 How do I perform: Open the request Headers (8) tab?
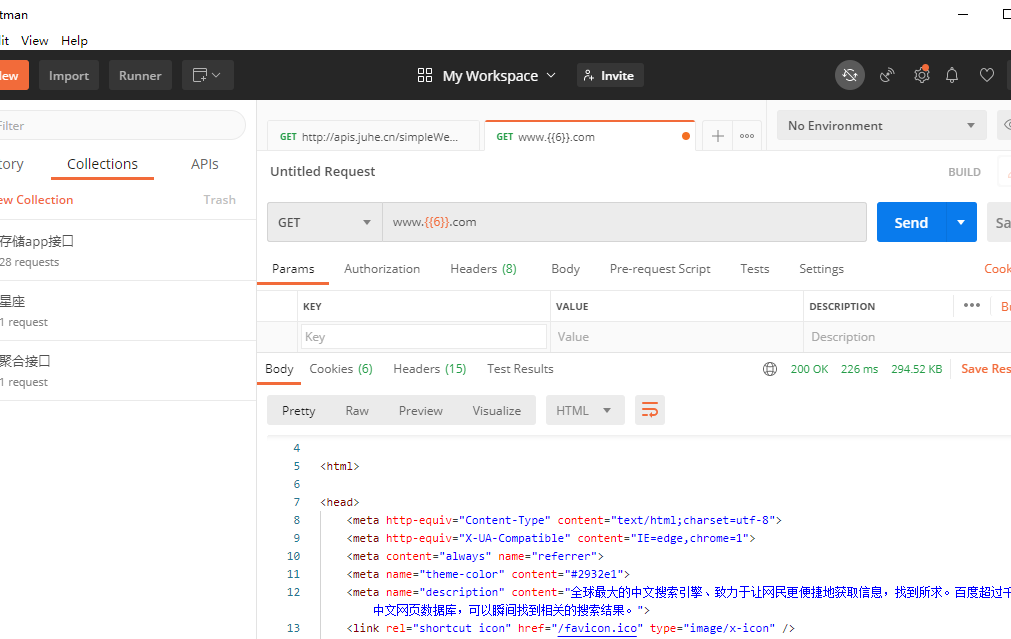point(484,269)
